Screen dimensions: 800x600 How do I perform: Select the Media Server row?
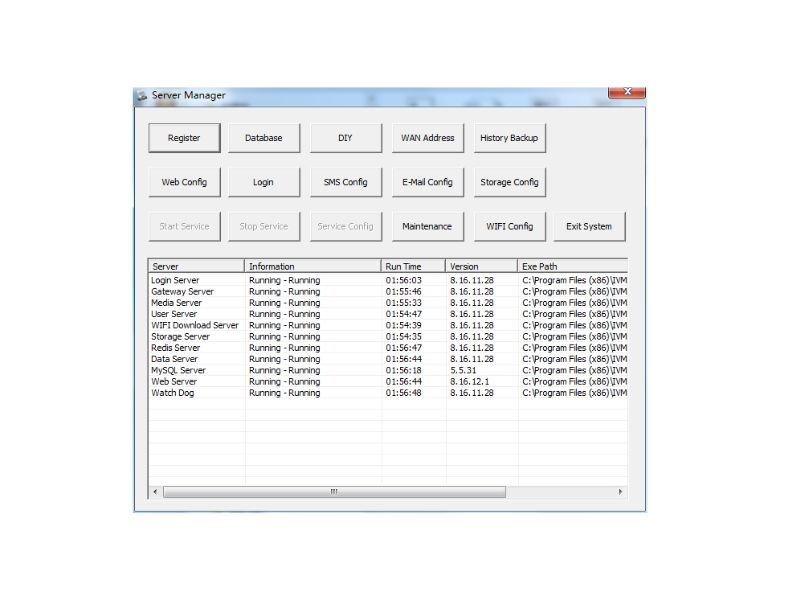click(x=388, y=303)
